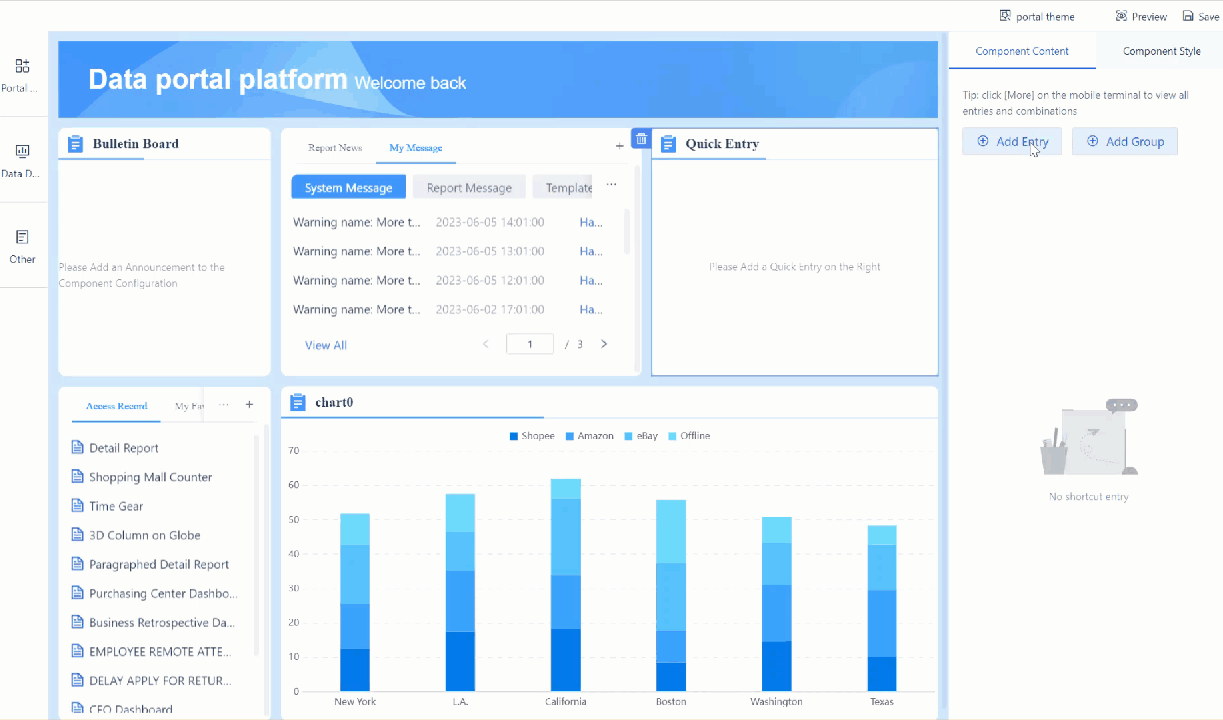The height and width of the screenshot is (720, 1223).
Task: Open the Paragraphed Detail Report entry
Action: (x=157, y=564)
